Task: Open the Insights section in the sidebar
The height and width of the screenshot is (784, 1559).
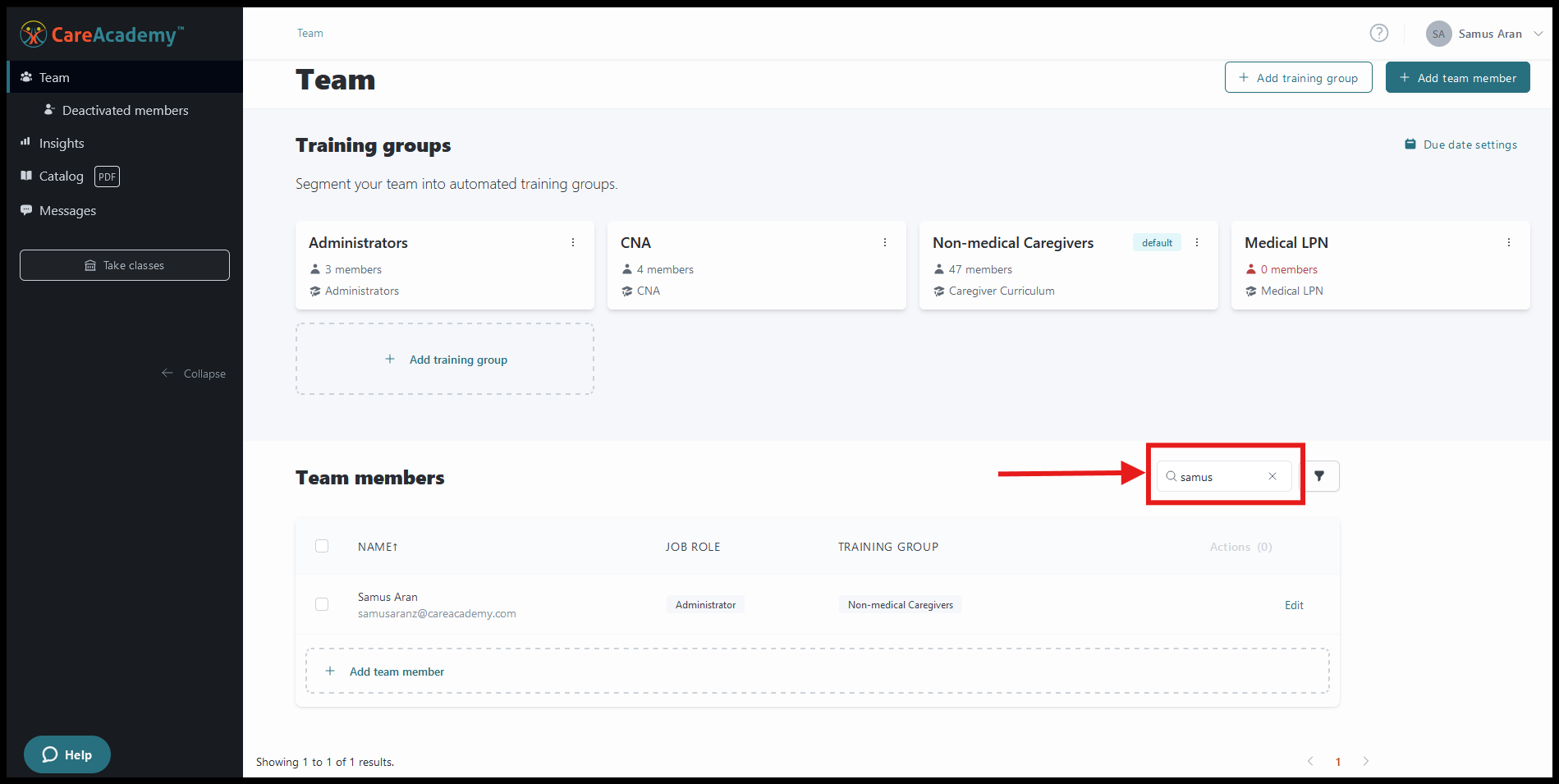Action: pos(61,143)
